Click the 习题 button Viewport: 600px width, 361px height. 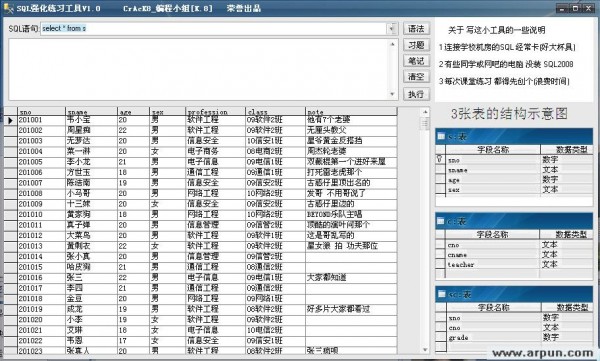pos(416,45)
